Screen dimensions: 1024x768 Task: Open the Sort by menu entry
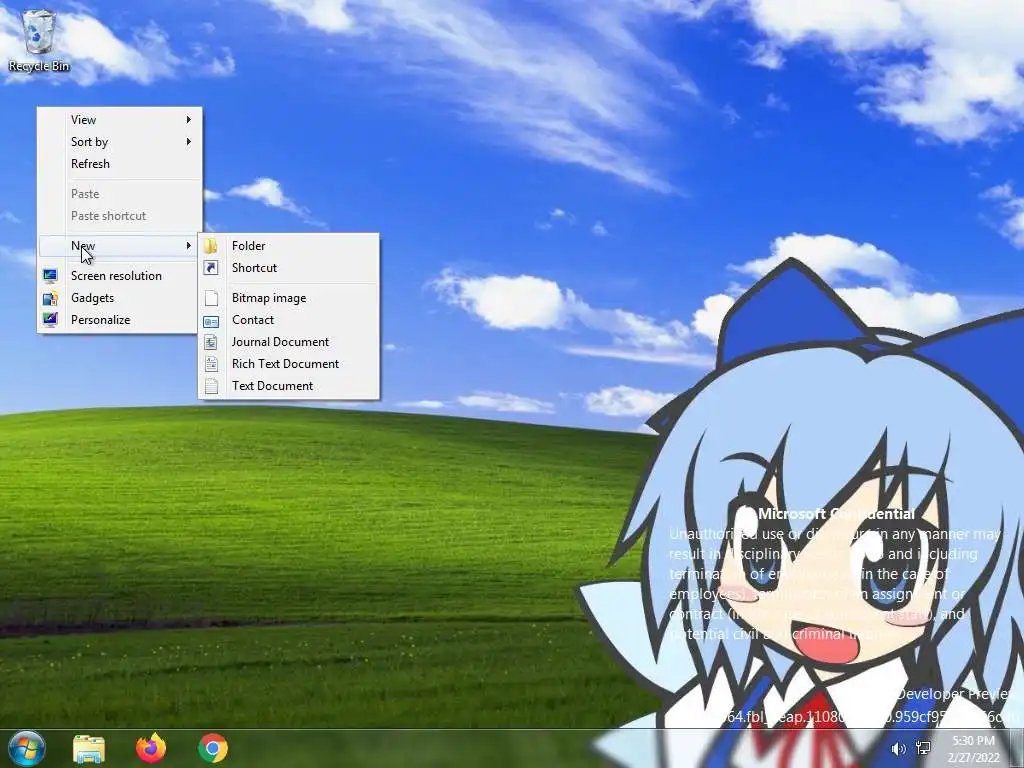(x=120, y=142)
